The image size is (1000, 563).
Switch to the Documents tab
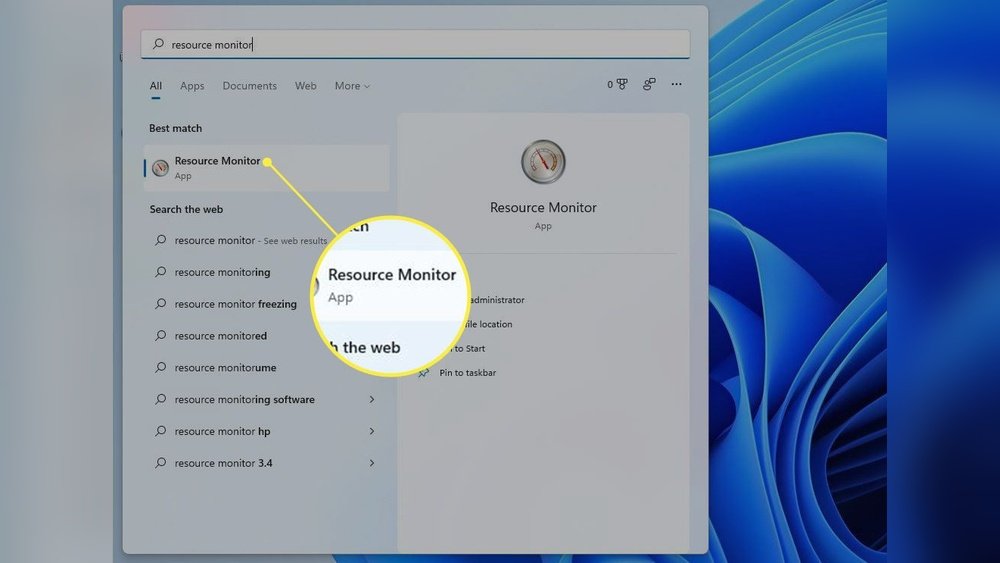coord(249,86)
